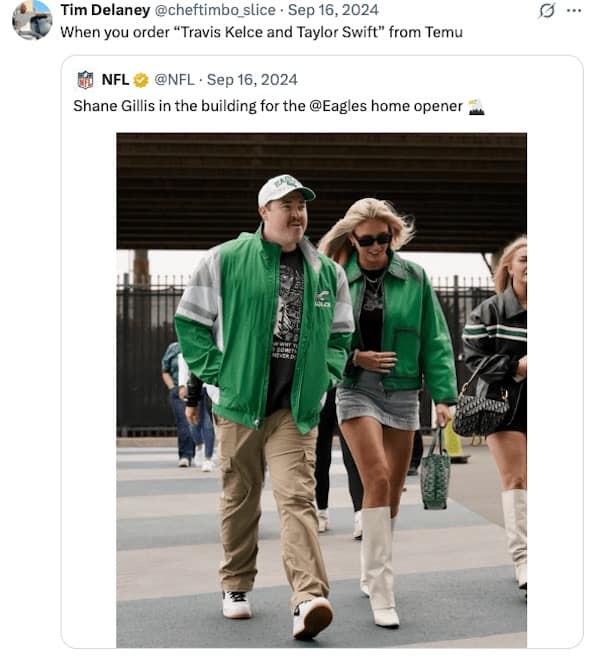Open the three-dot more options menu
The height and width of the screenshot is (656, 600).
tap(574, 10)
